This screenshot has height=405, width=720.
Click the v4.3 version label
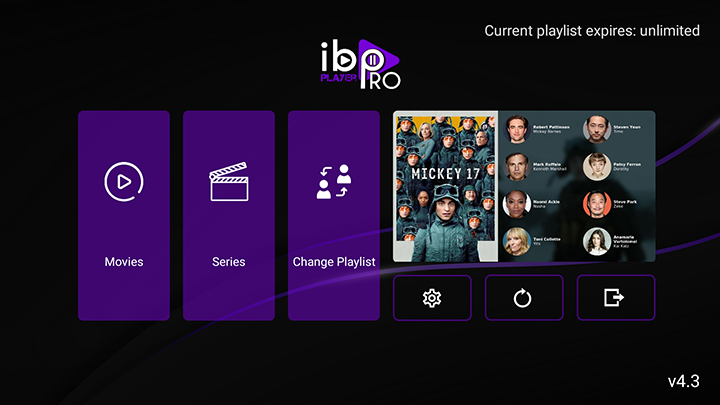(x=684, y=381)
